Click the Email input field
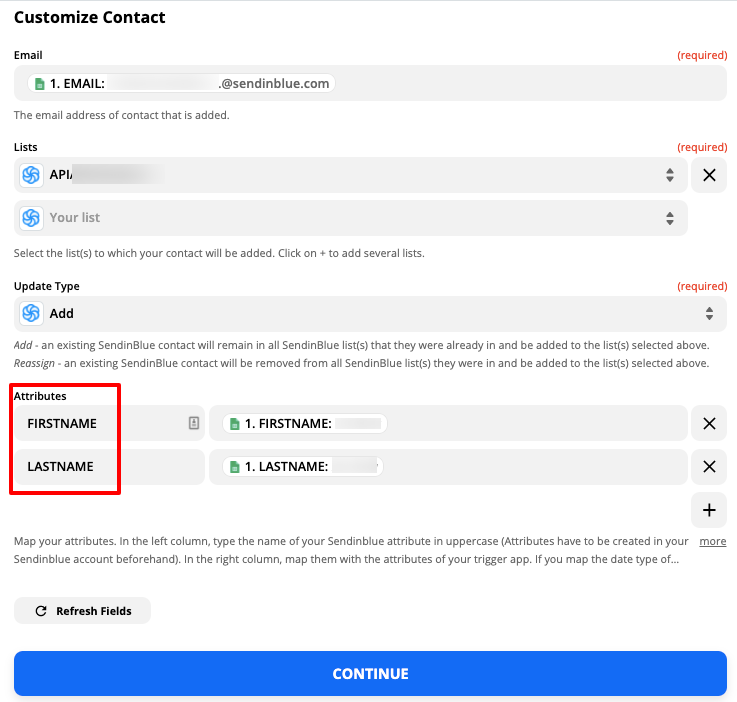 (x=370, y=83)
